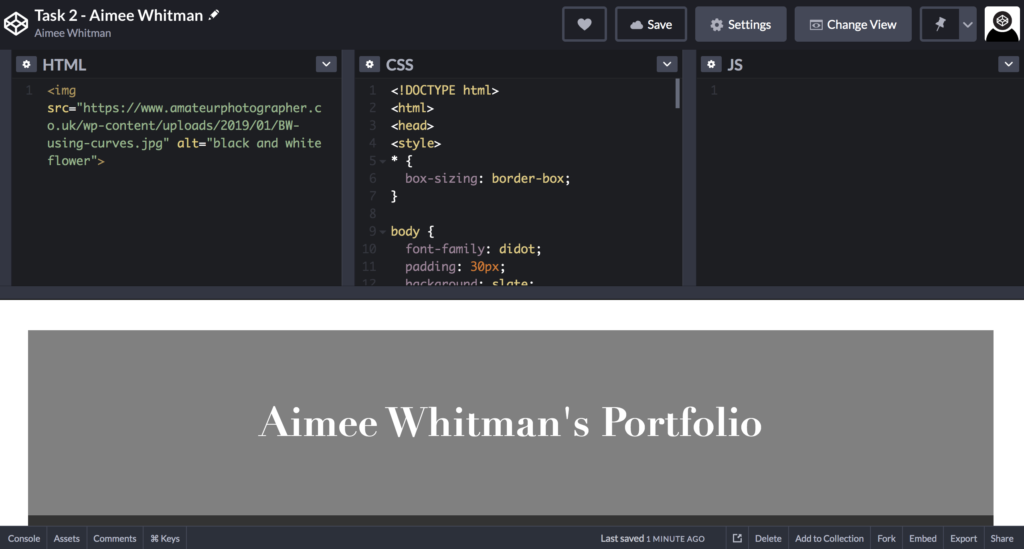This screenshot has width=1024, height=549.
Task: Click the Save button
Action: [x=650, y=24]
